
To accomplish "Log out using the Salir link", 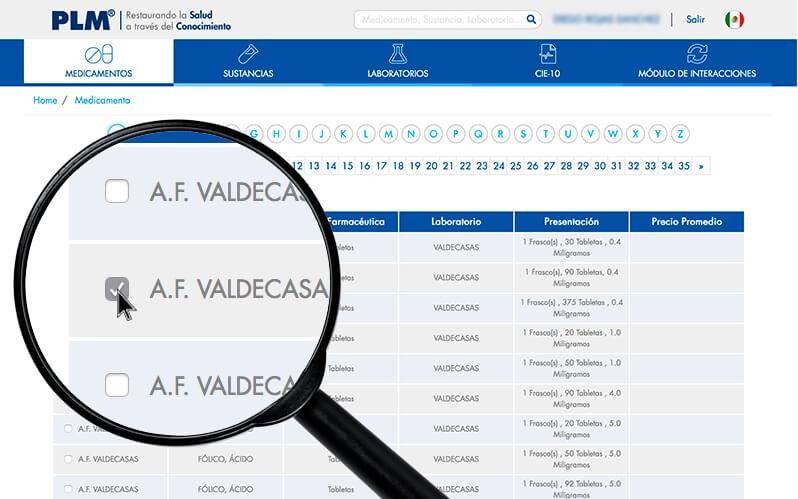I will click(695, 20).
